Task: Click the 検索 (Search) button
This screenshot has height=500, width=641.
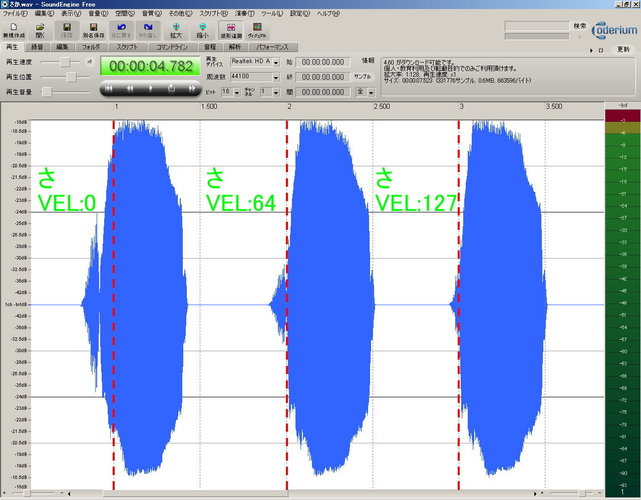Action: 579,26
